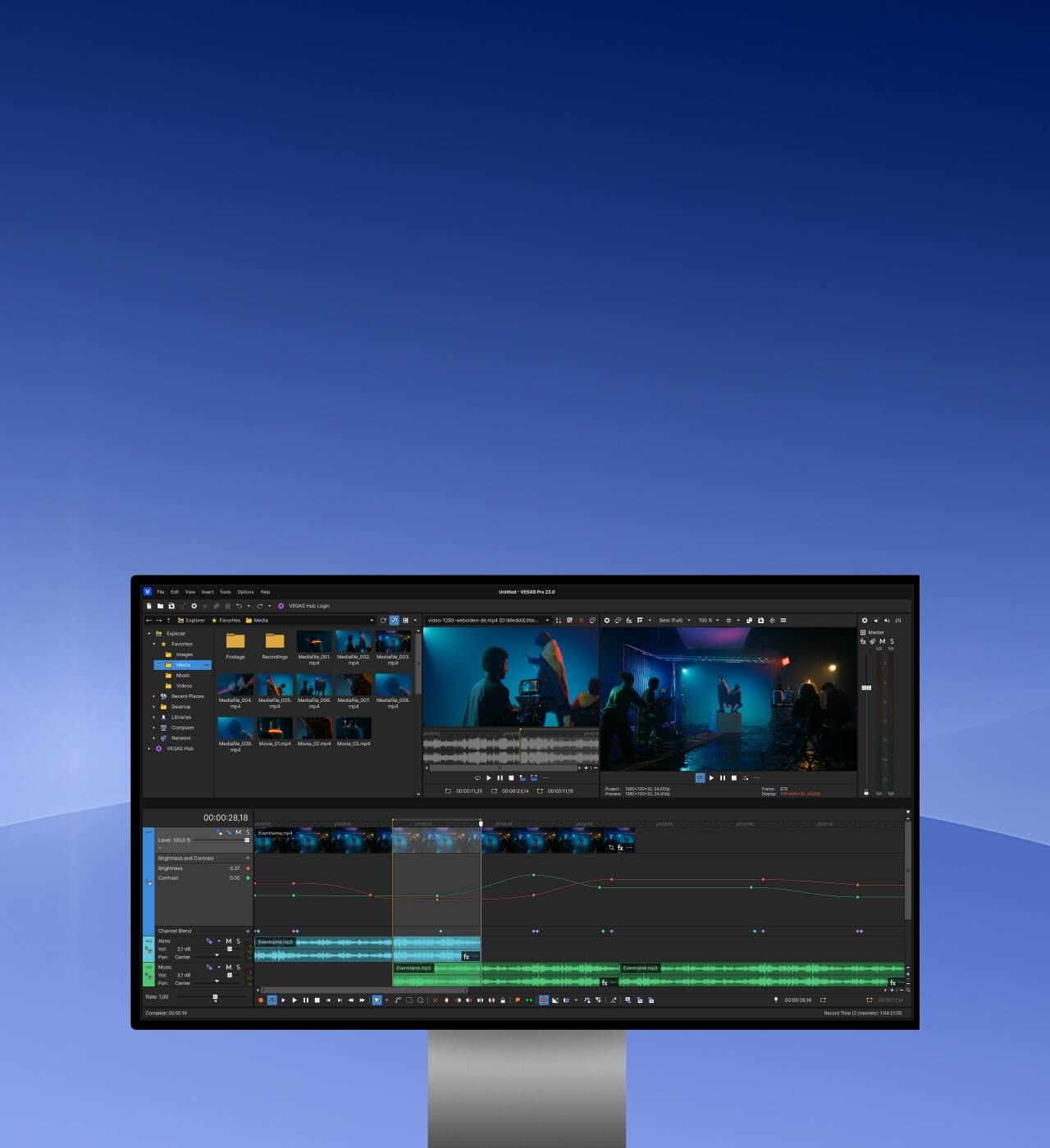
Task: Refresh the Explorer file list
Action: click(383, 621)
